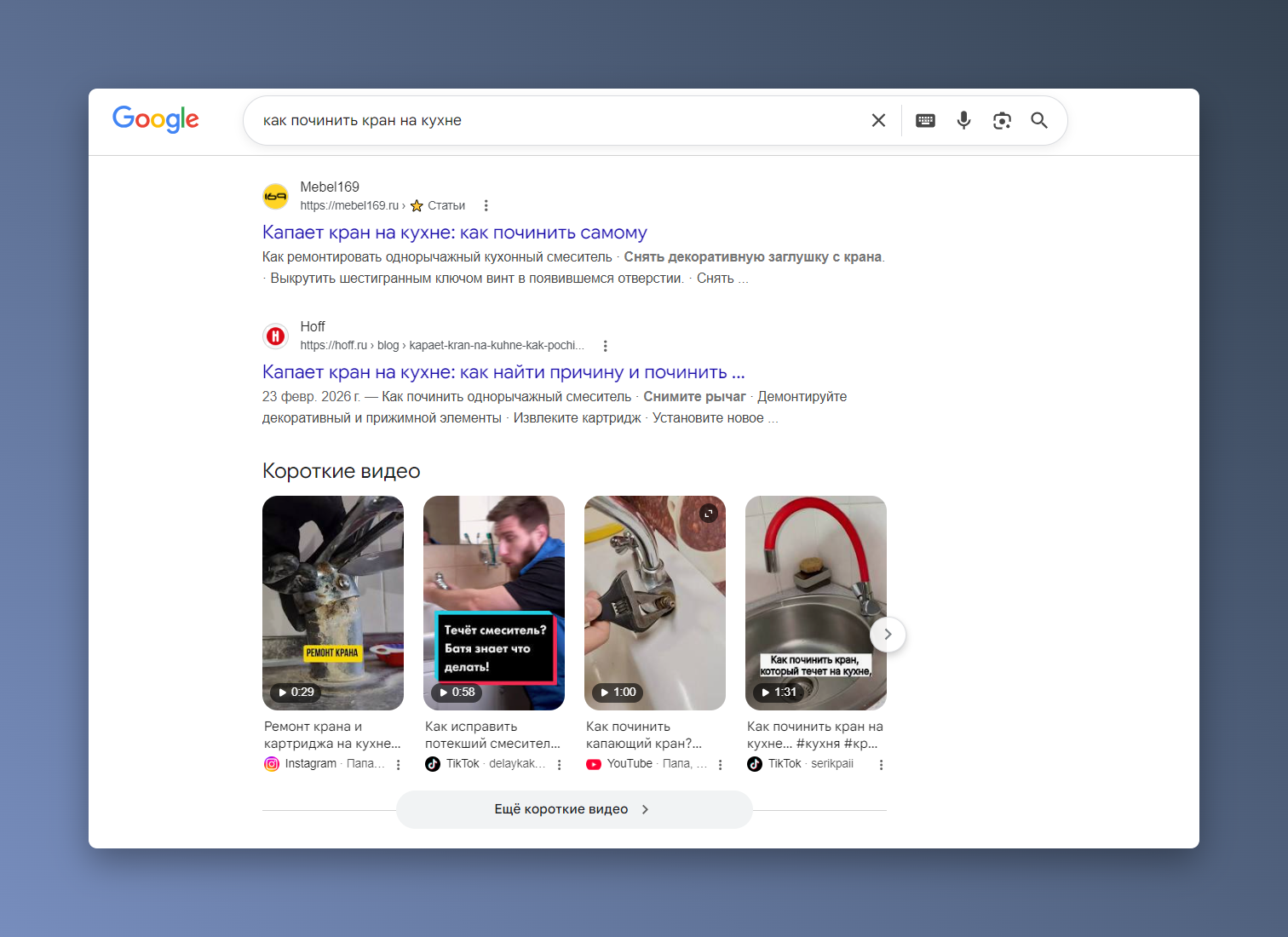Click the Instagram source icon
The width and height of the screenshot is (1288, 937).
(x=272, y=764)
